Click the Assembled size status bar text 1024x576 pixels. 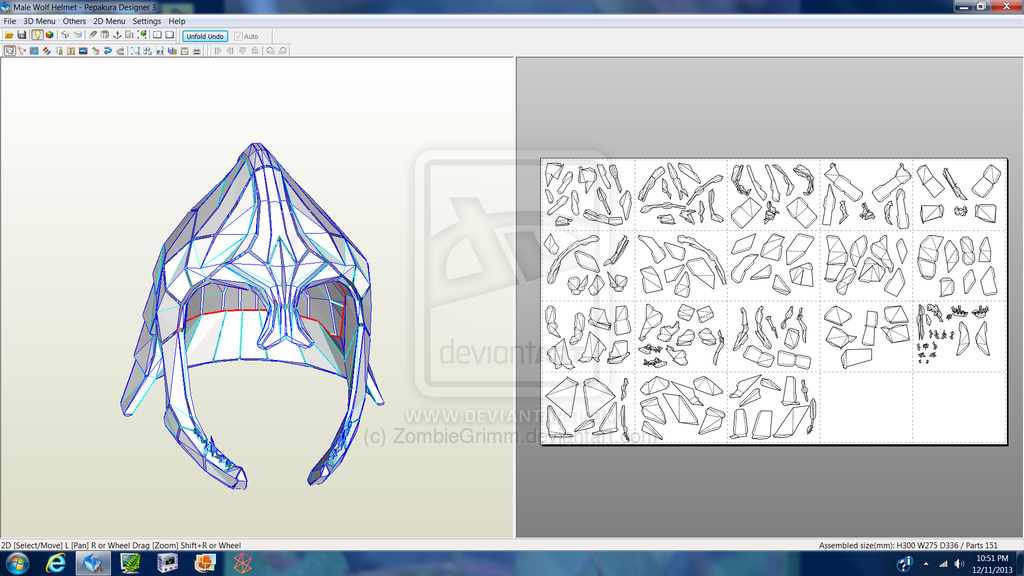click(908, 545)
